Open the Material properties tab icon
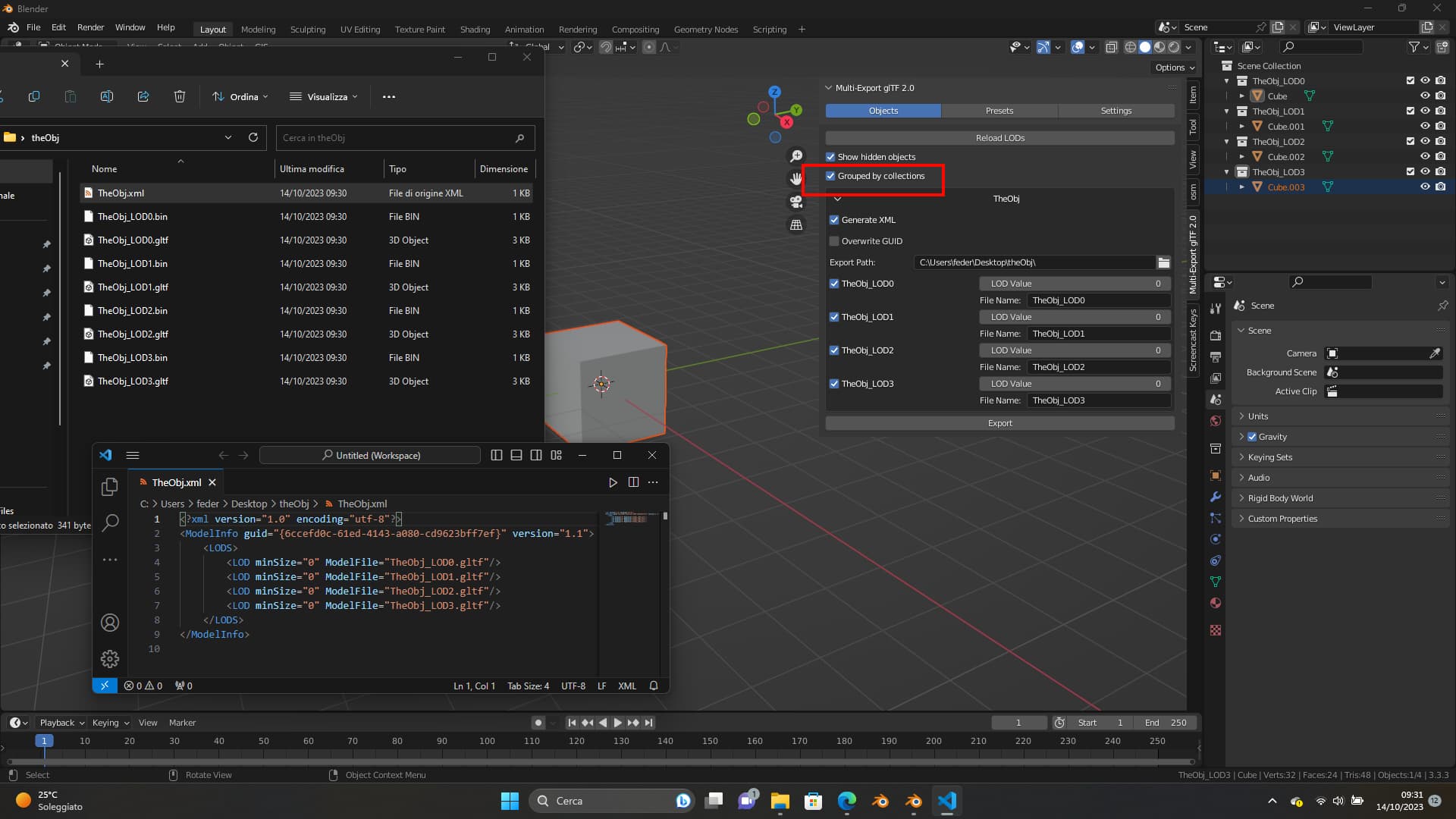This screenshot has height=819, width=1456. [1216, 603]
